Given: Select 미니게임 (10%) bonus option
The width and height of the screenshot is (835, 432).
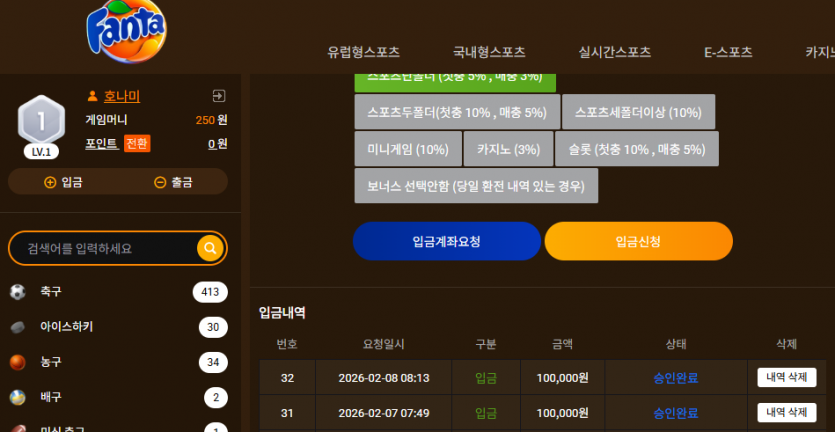Looking at the screenshot, I should (x=408, y=149).
